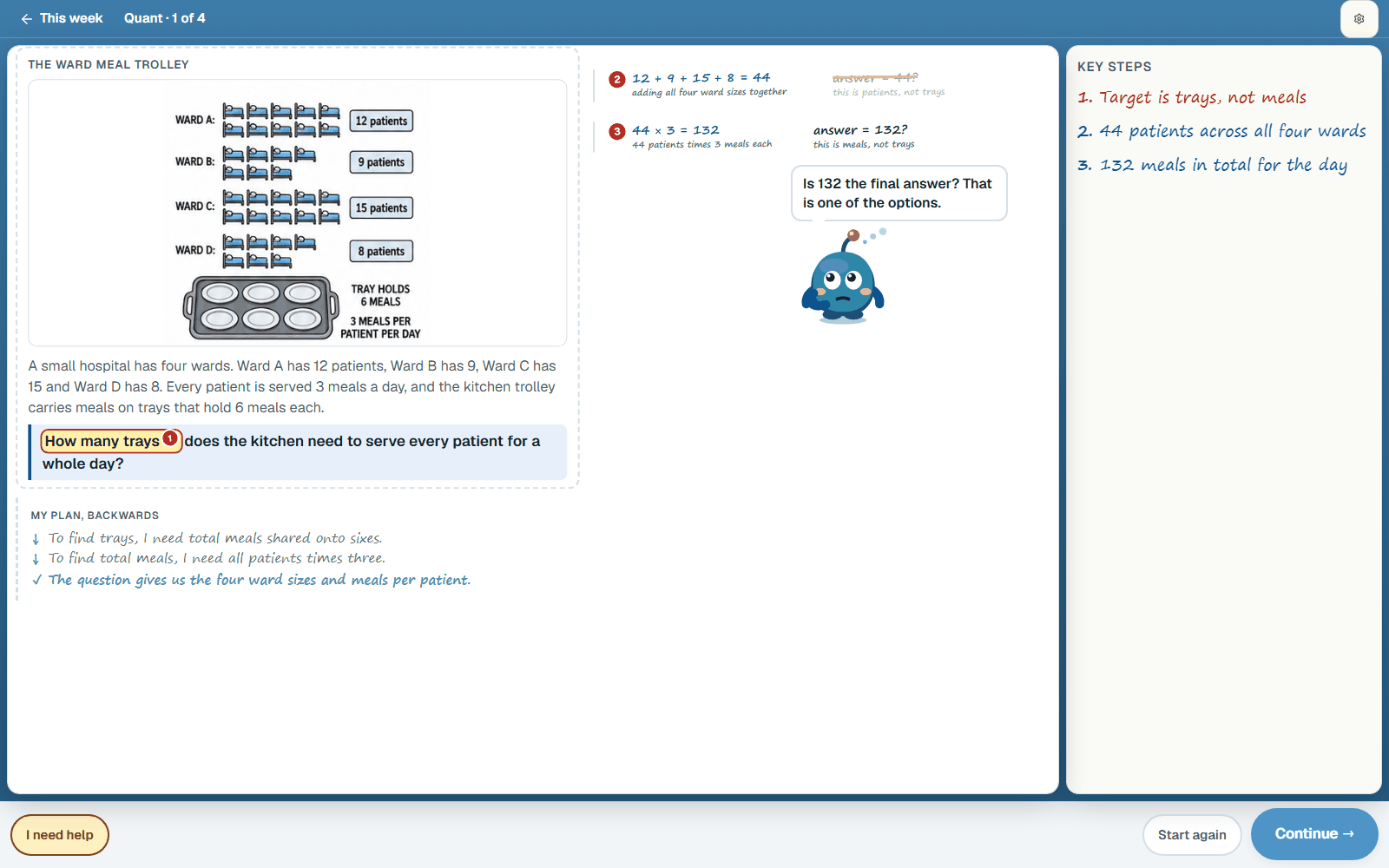The image size is (1389, 868).
Task: Click checked plan line 'The question gives us'
Action: point(260,580)
